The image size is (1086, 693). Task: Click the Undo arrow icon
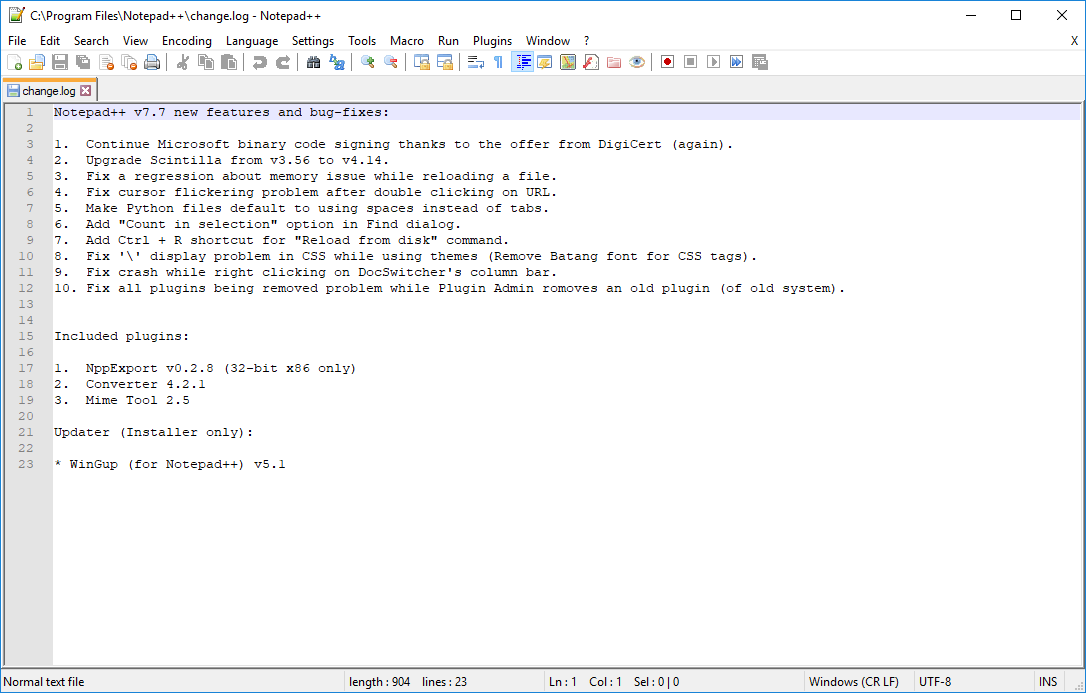coord(260,62)
